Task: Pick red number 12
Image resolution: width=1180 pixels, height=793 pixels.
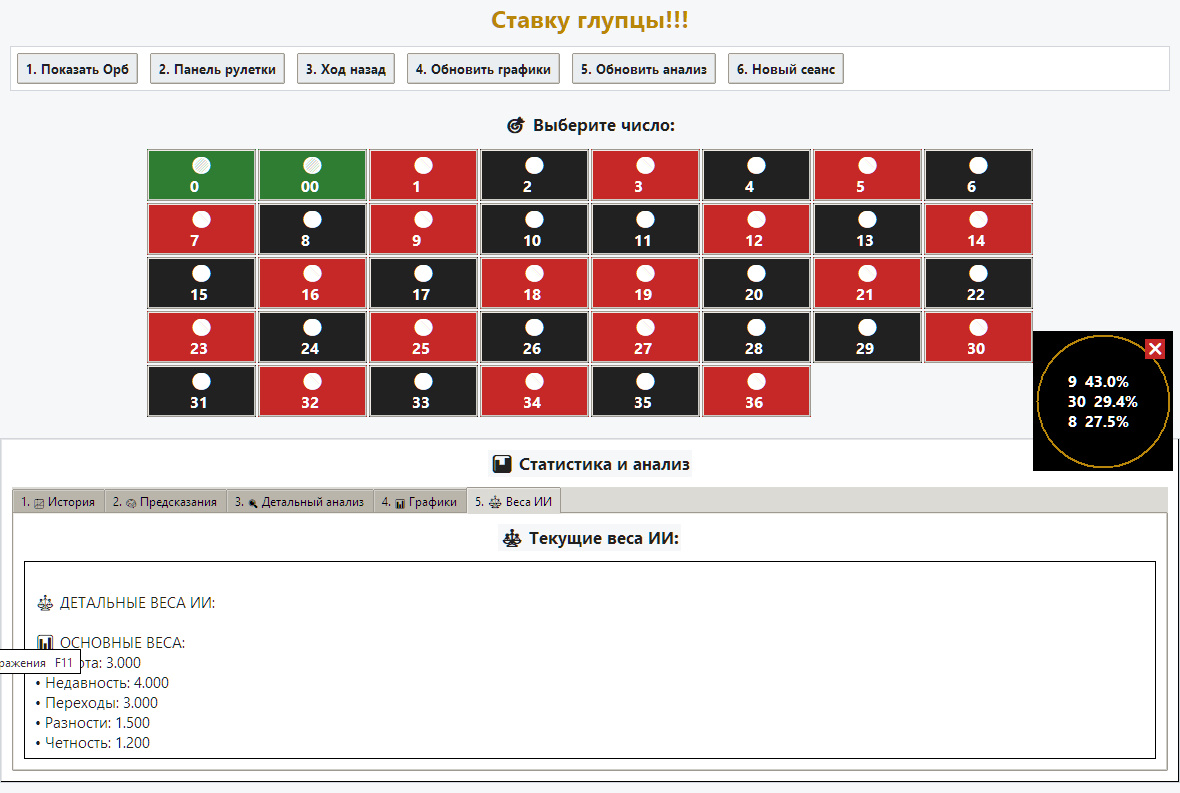Action: coord(756,229)
